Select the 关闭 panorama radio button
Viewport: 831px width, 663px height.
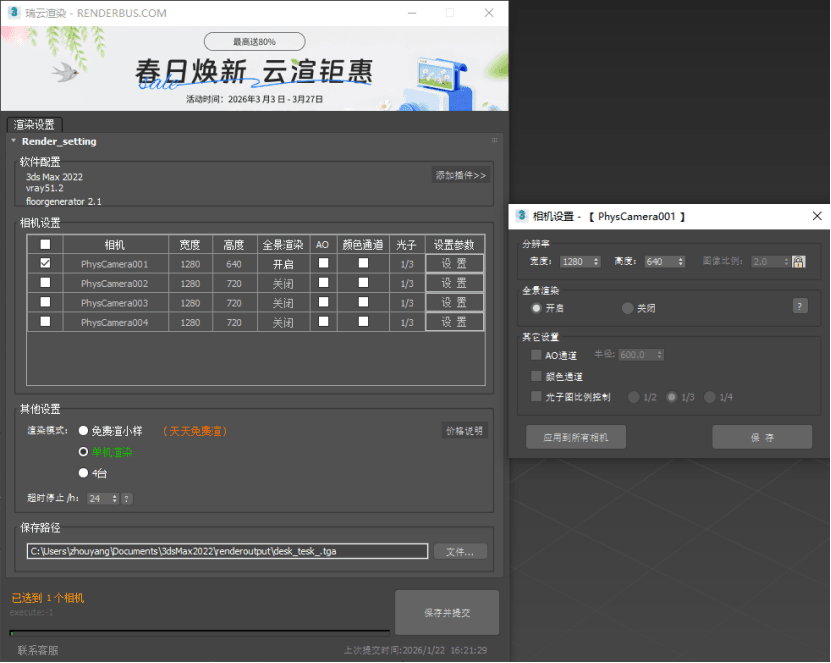pyautogui.click(x=627, y=308)
